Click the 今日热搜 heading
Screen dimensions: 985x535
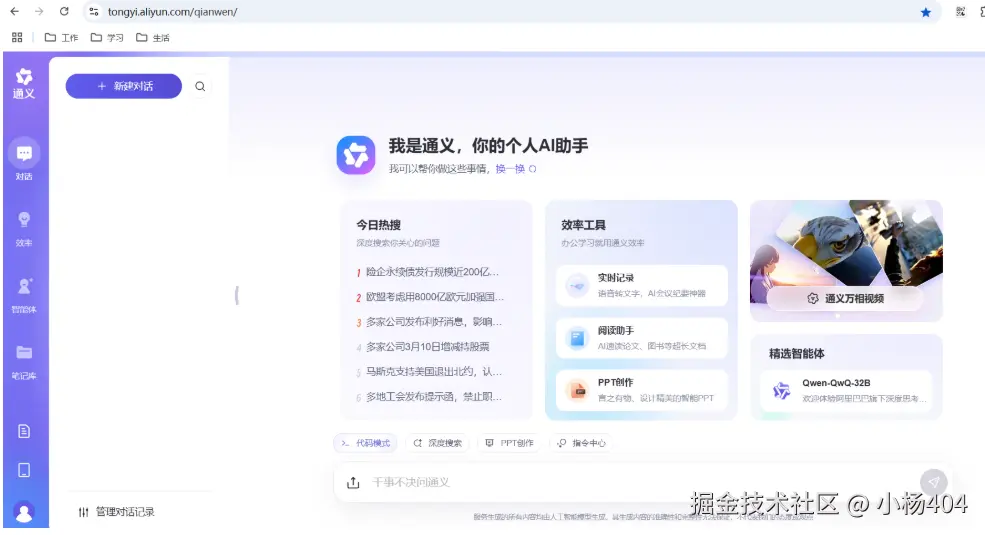pyautogui.click(x=379, y=225)
